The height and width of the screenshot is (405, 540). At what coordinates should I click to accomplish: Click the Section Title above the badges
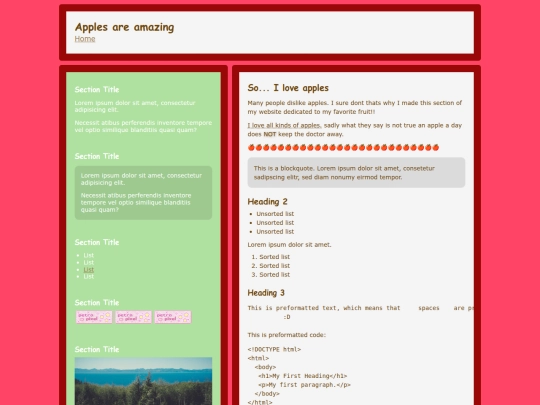(x=97, y=302)
